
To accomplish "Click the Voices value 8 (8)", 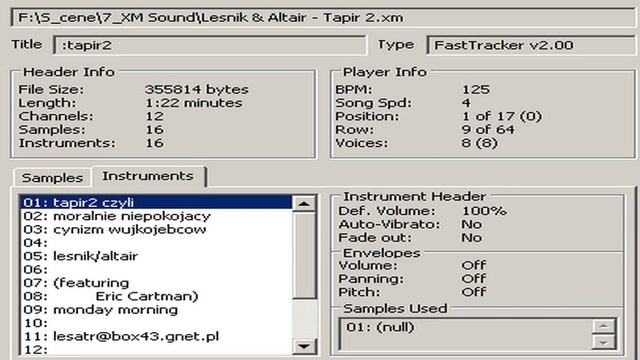I will tap(480, 143).
